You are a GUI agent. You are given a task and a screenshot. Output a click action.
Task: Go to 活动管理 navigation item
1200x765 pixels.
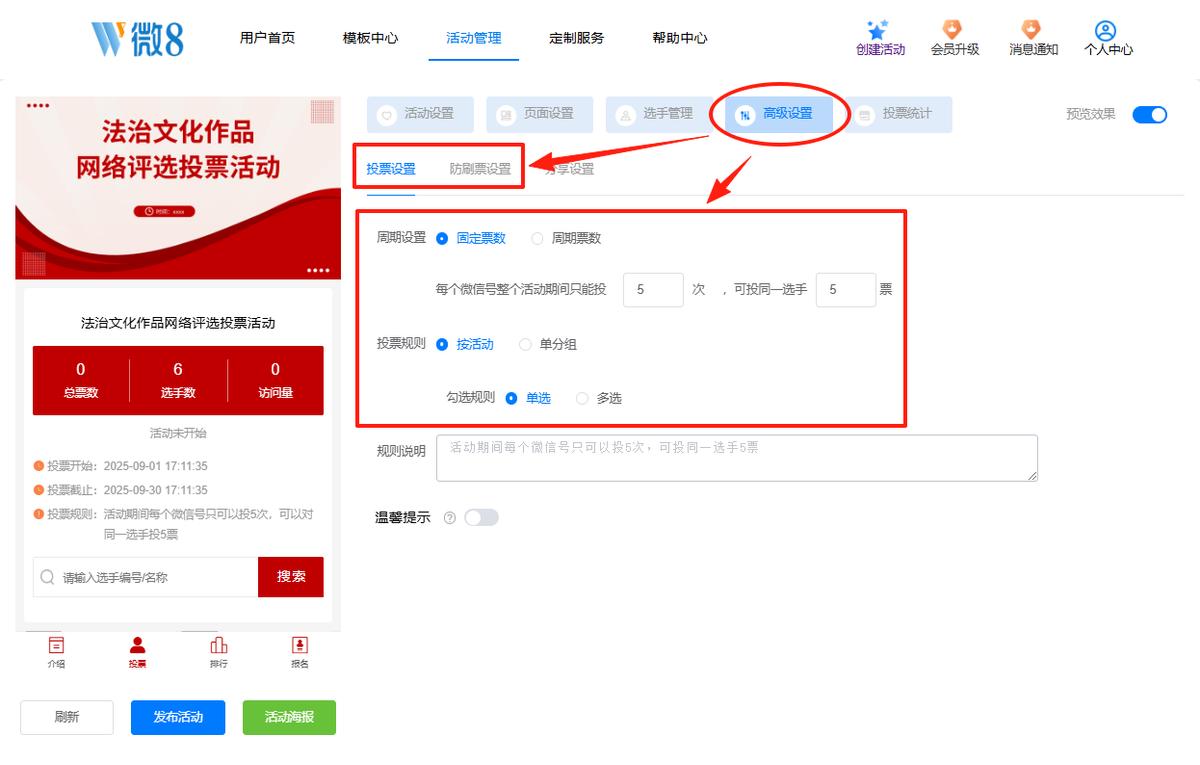coord(474,38)
